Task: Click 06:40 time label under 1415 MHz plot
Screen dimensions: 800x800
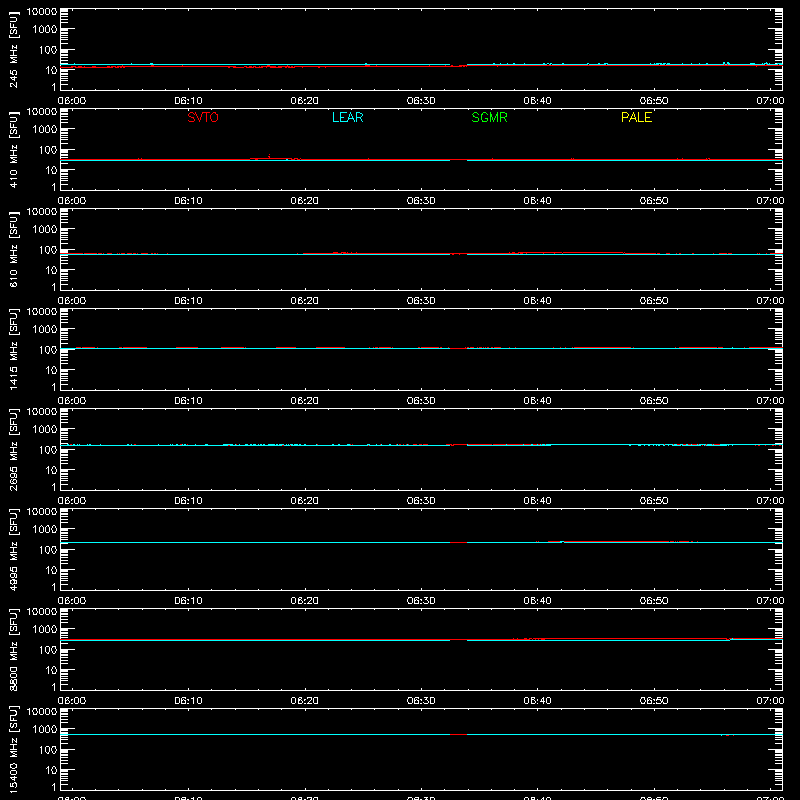Action: pyautogui.click(x=537, y=401)
